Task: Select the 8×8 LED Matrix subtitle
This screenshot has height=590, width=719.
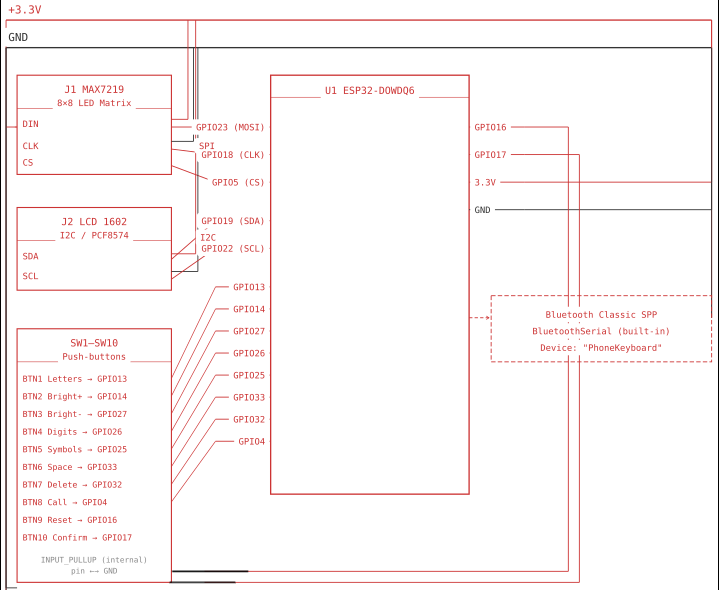Action: (x=94, y=103)
